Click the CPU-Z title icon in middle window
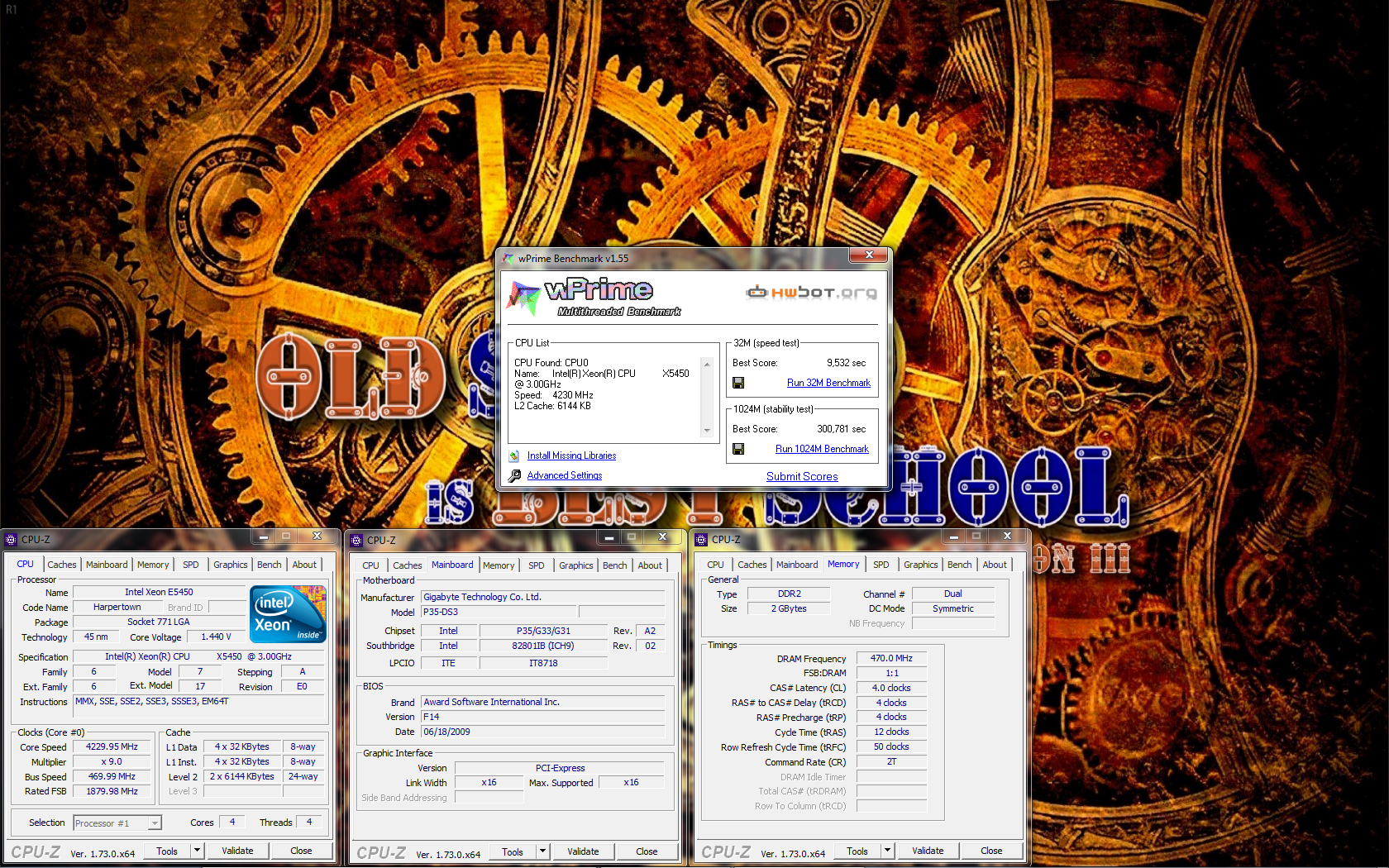 (x=356, y=541)
